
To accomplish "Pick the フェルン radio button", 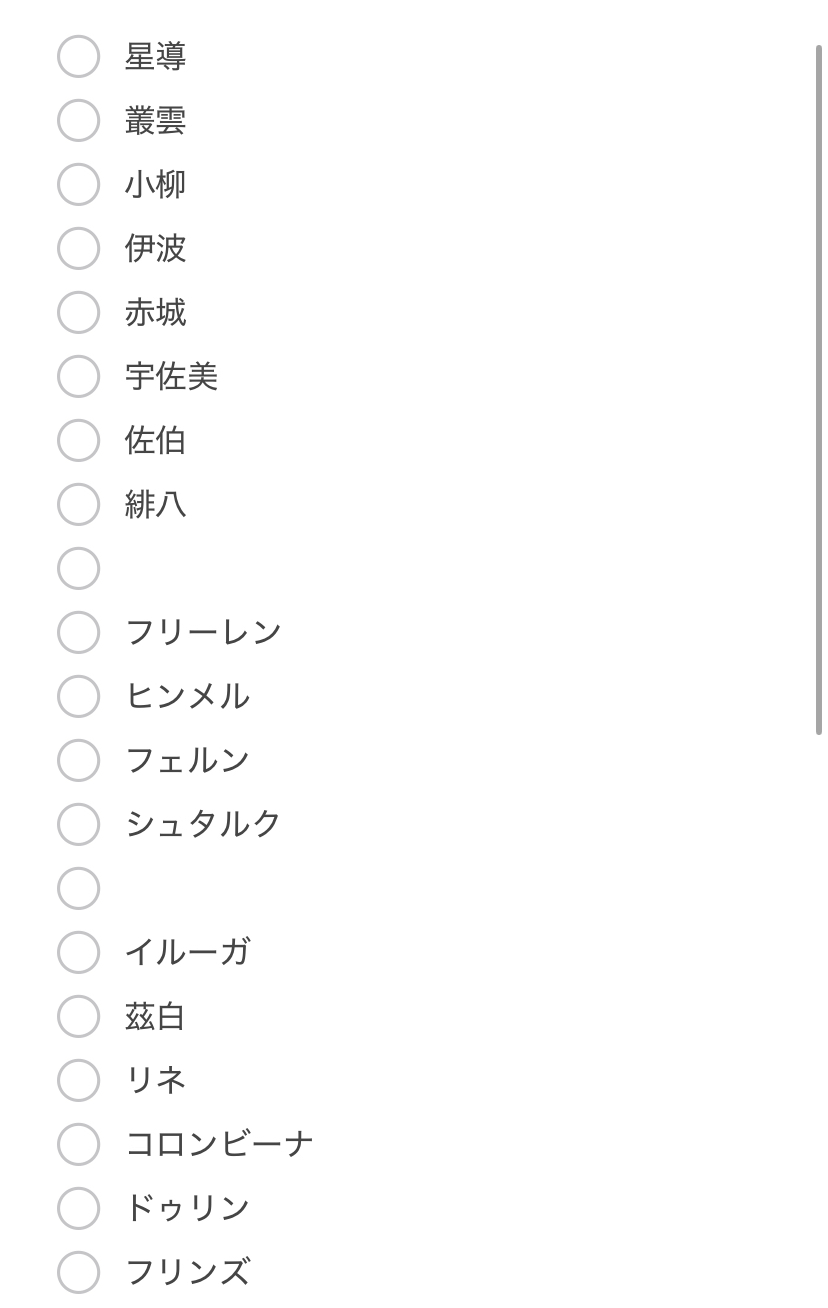I will point(78,760).
